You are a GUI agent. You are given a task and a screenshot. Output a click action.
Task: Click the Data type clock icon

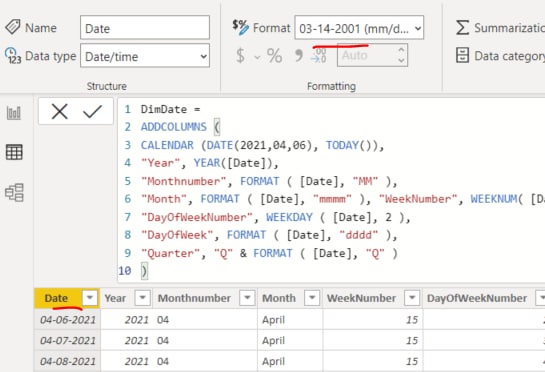(13, 56)
